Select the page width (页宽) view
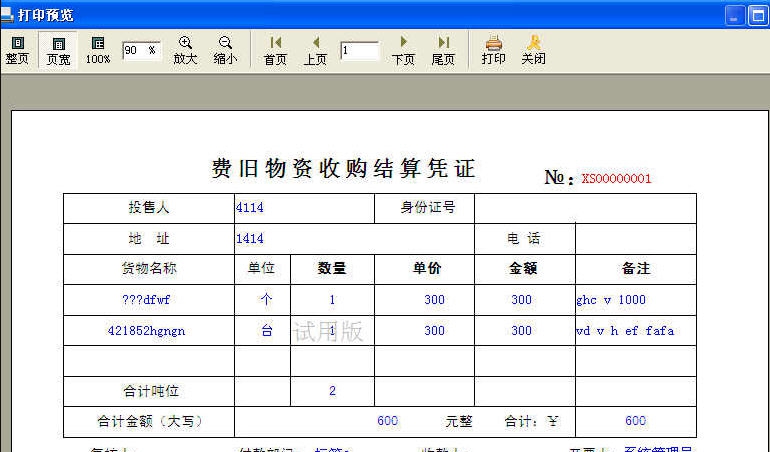Viewport: 770px width, 452px height. click(x=58, y=50)
